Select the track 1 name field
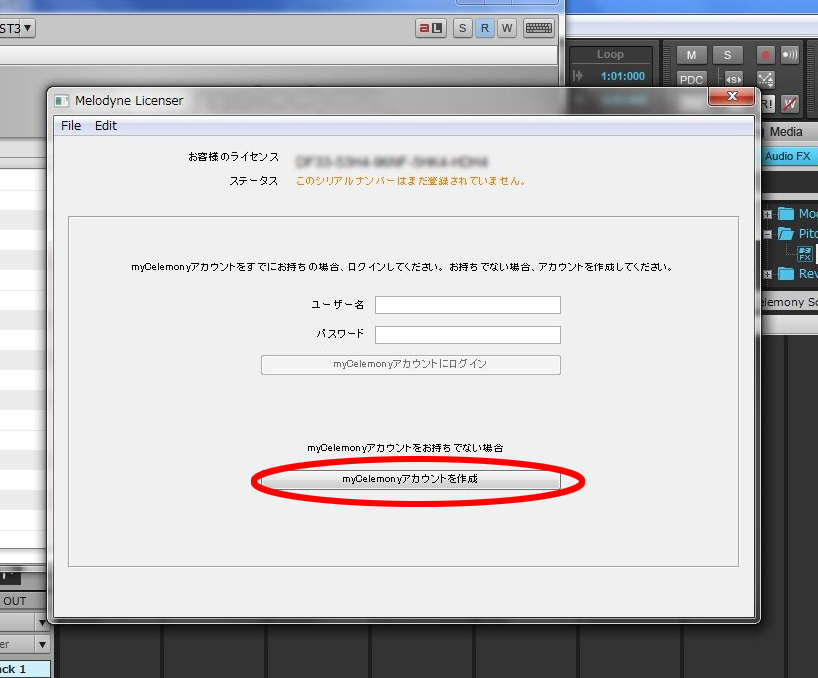 point(25,669)
